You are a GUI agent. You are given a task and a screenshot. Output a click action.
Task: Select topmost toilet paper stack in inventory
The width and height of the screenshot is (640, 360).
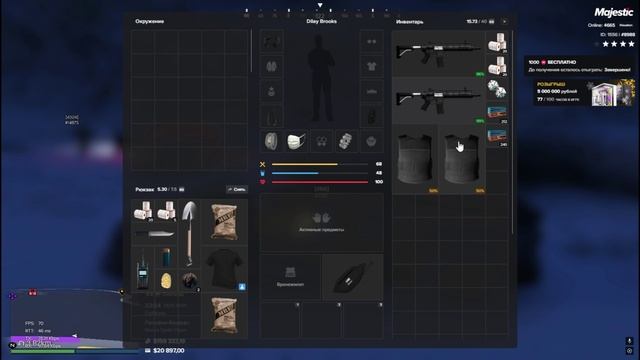[x=497, y=42]
